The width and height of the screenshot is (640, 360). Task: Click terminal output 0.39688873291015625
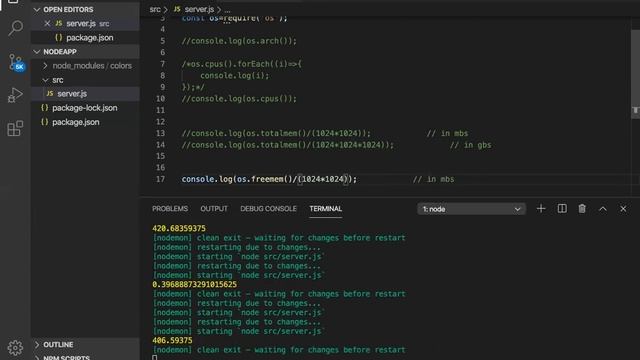pos(194,284)
